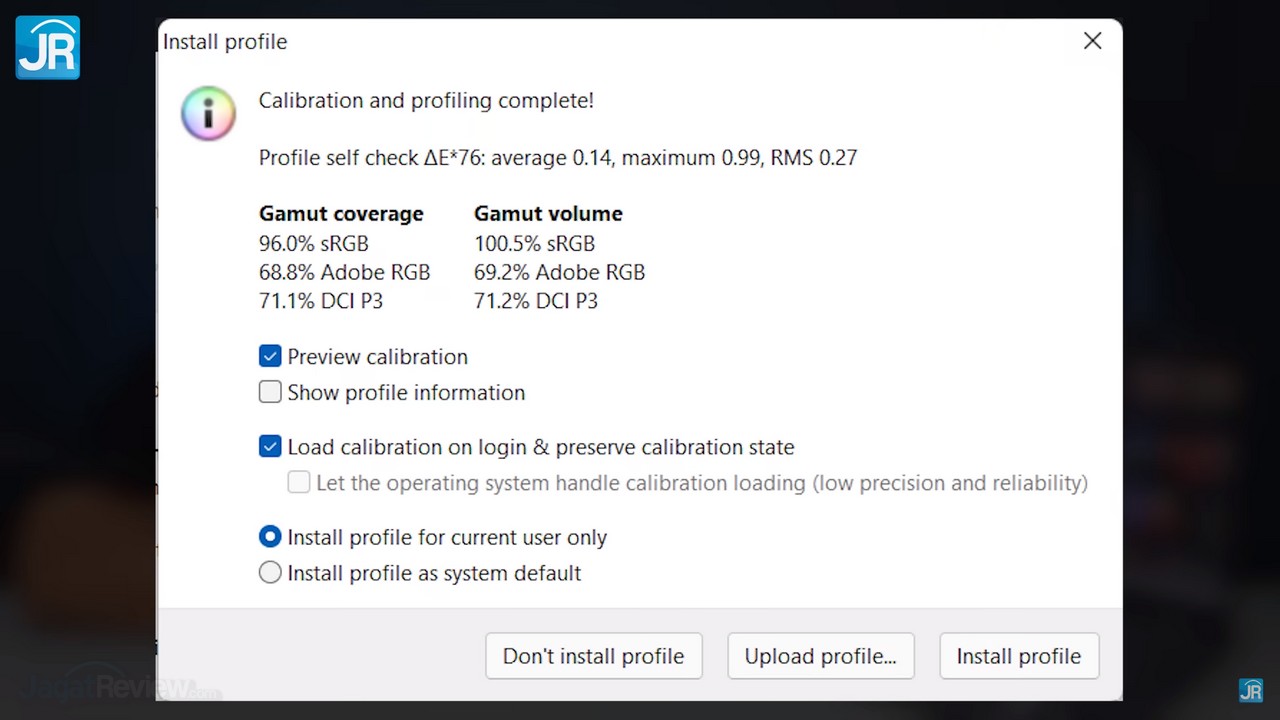
Task: Click the Gamut coverage heading
Action: 341,214
